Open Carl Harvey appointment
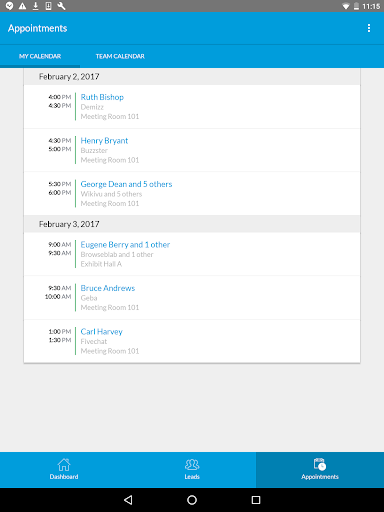384x512 pixels. (192, 341)
